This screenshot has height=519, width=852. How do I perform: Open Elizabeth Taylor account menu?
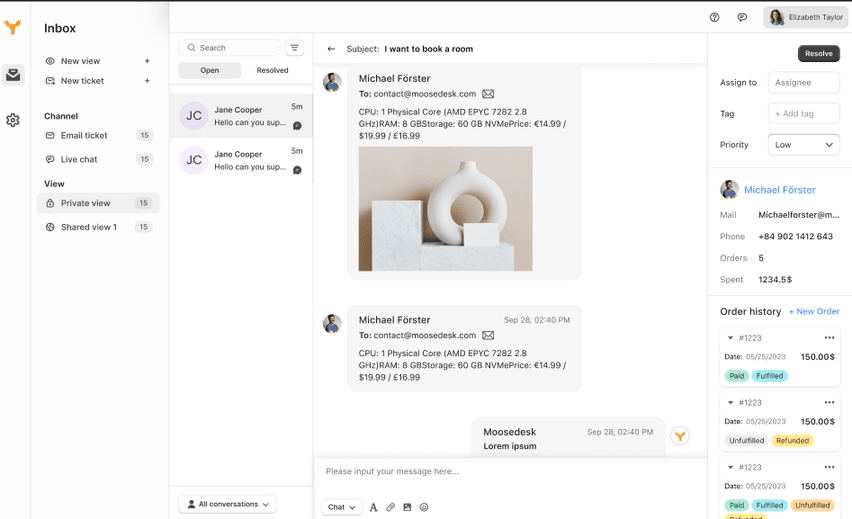(805, 17)
